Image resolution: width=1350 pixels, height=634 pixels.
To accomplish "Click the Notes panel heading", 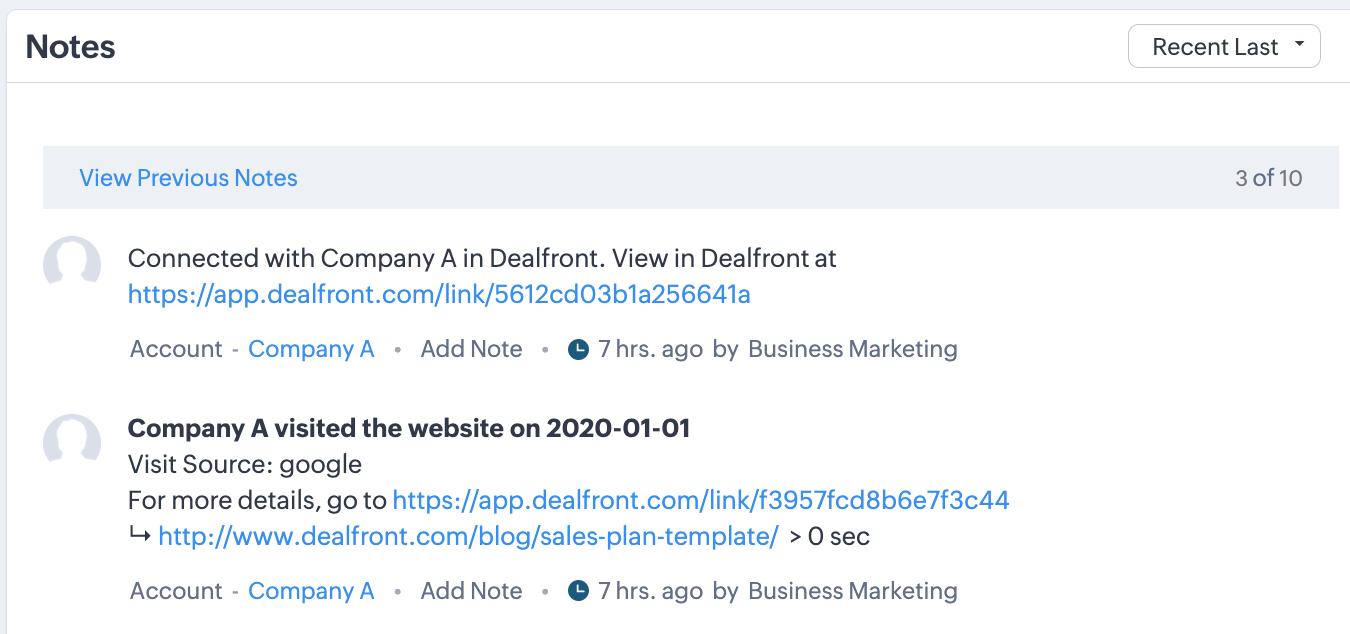I will point(69,46).
